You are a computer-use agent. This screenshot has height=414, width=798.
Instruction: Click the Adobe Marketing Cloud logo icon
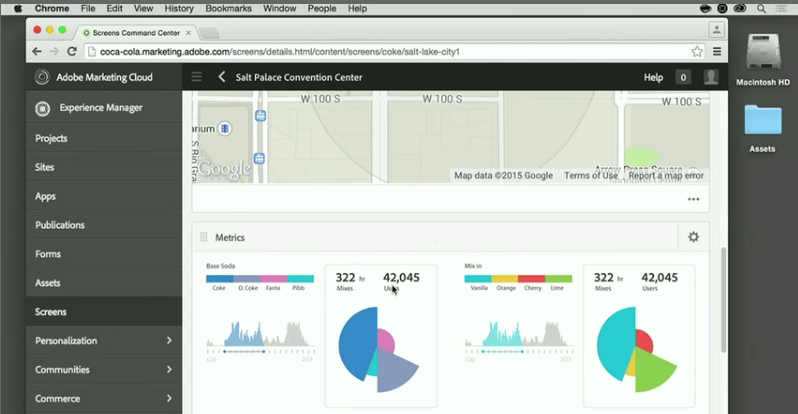42,77
